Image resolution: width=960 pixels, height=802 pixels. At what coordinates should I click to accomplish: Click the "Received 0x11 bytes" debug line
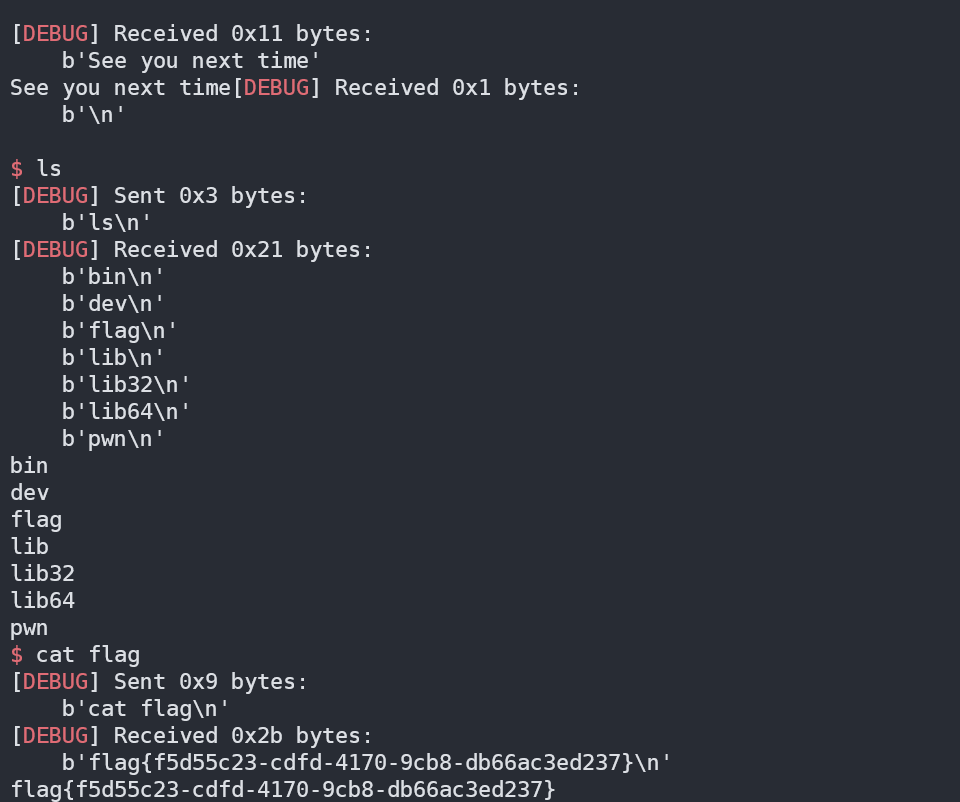[242, 33]
